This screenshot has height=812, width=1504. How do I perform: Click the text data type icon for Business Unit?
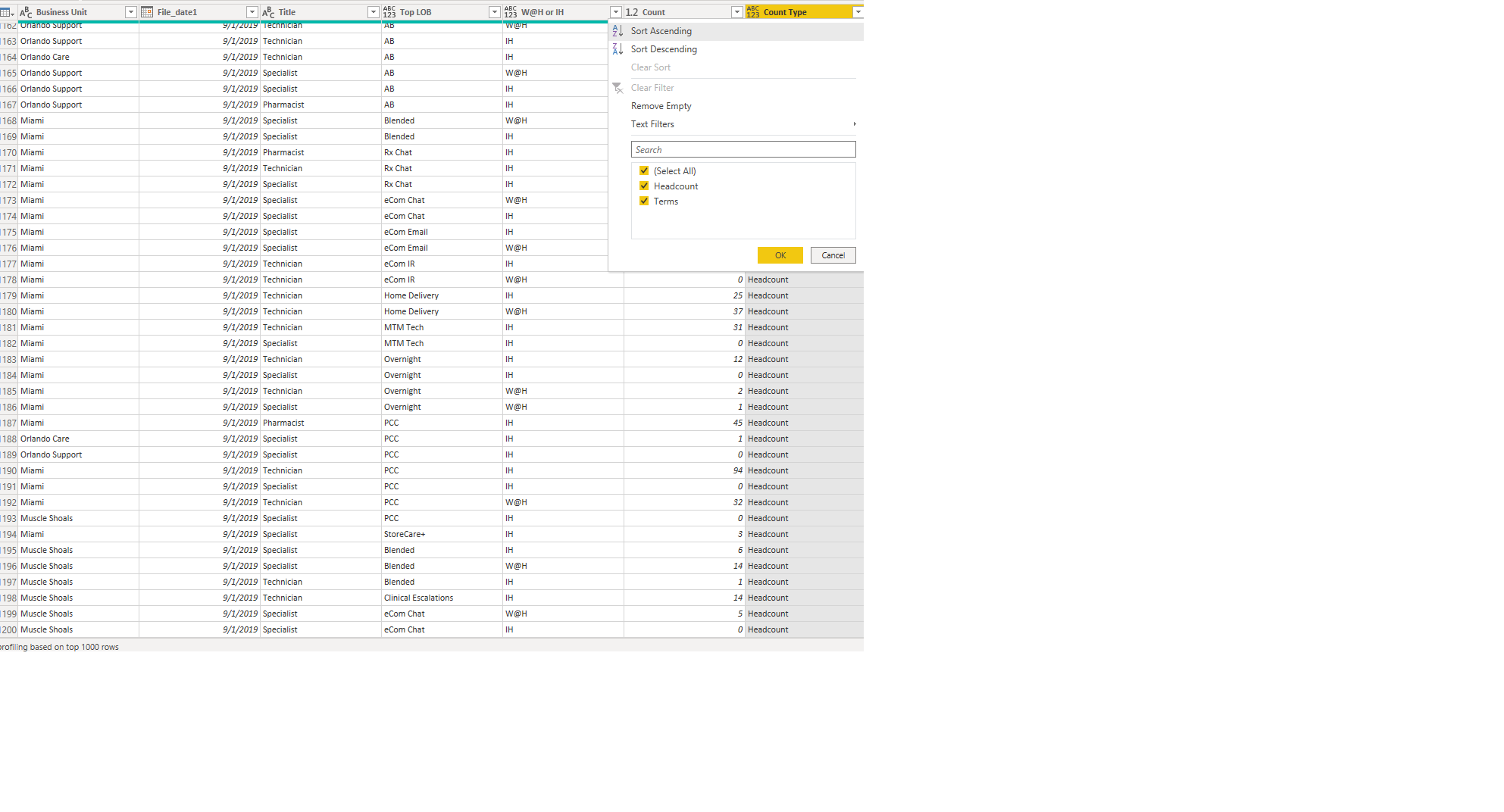pyautogui.click(x=26, y=12)
